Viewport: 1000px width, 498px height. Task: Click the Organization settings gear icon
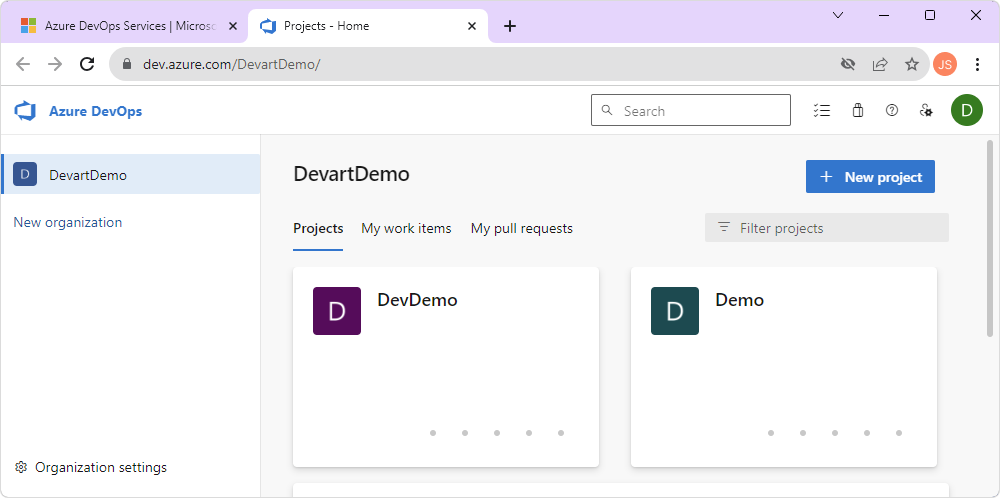tap(21, 467)
